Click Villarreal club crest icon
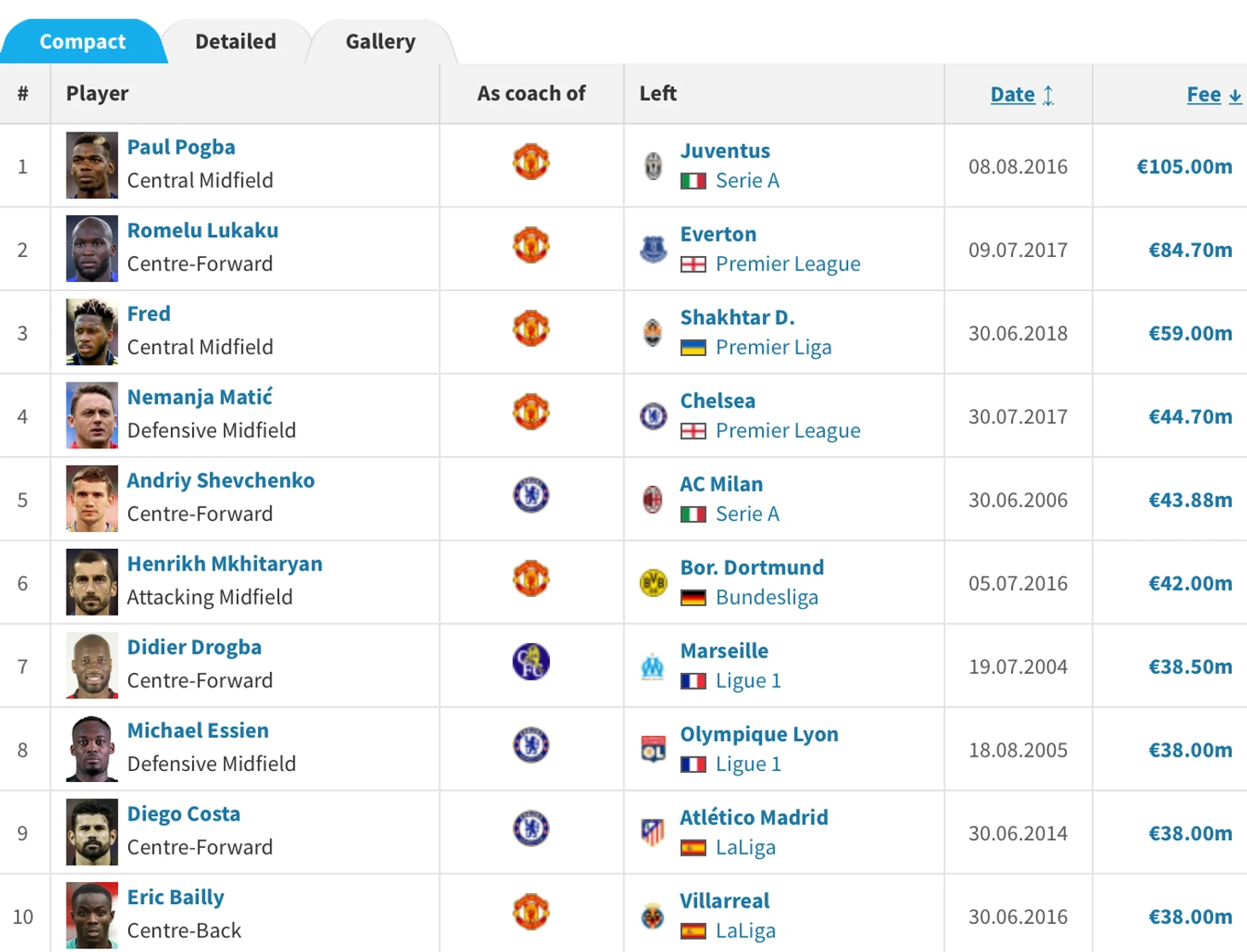Viewport: 1247px width, 952px height. [x=653, y=916]
